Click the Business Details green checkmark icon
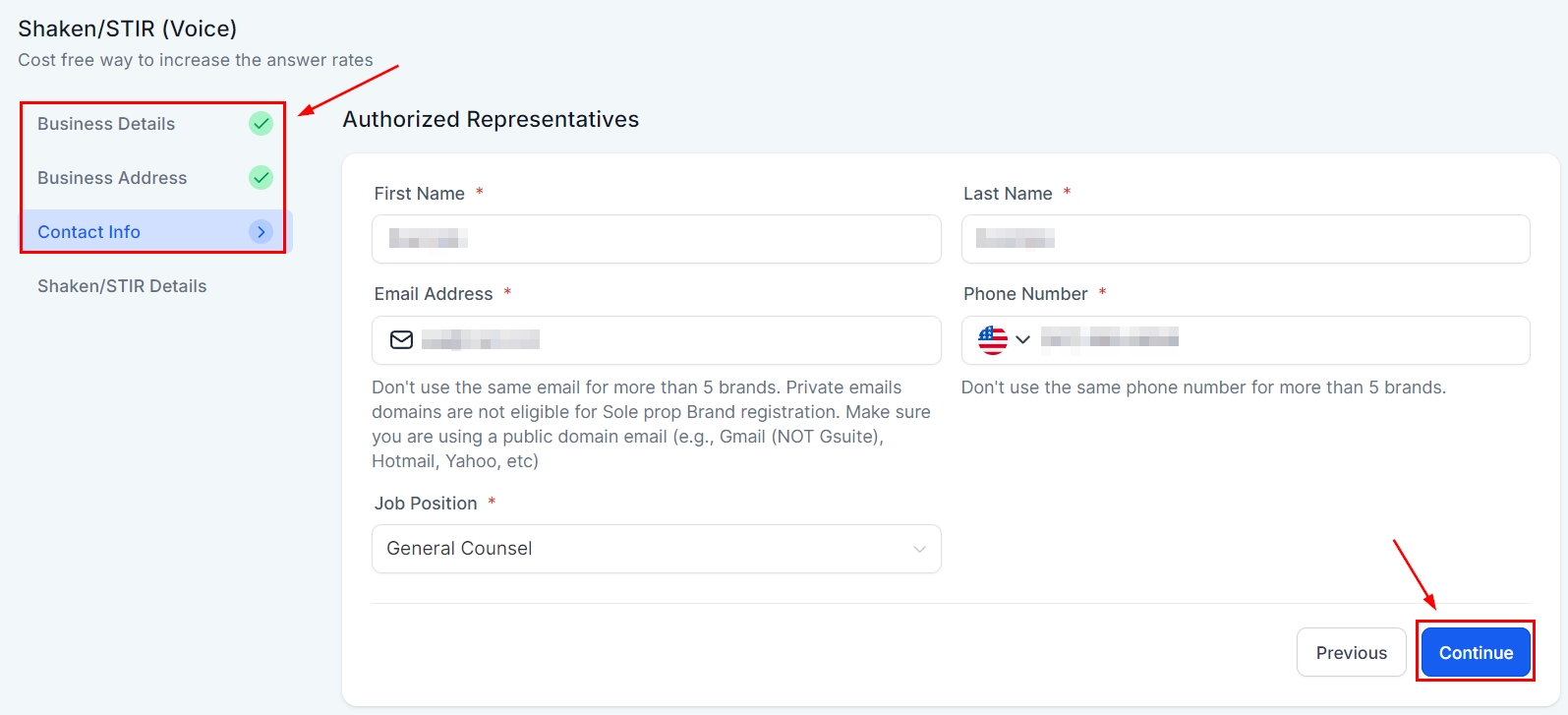This screenshot has height=715, width=1568. coord(261,123)
